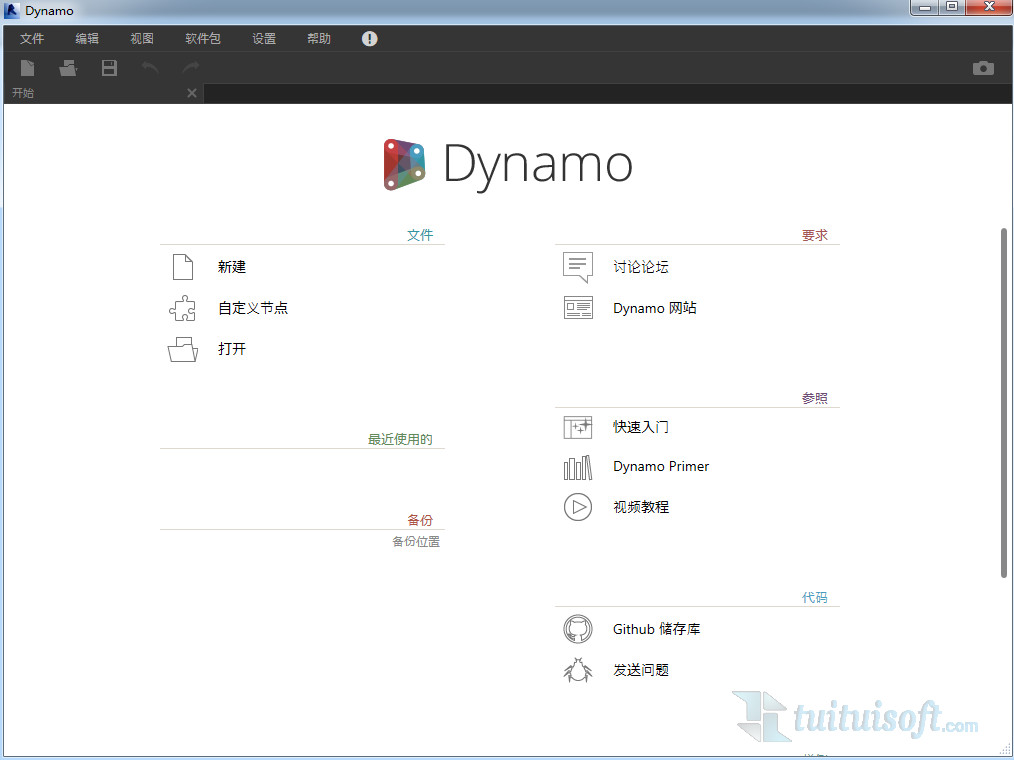Click the speech bubble forum icon
Image resolution: width=1014 pixels, height=760 pixels.
578,267
